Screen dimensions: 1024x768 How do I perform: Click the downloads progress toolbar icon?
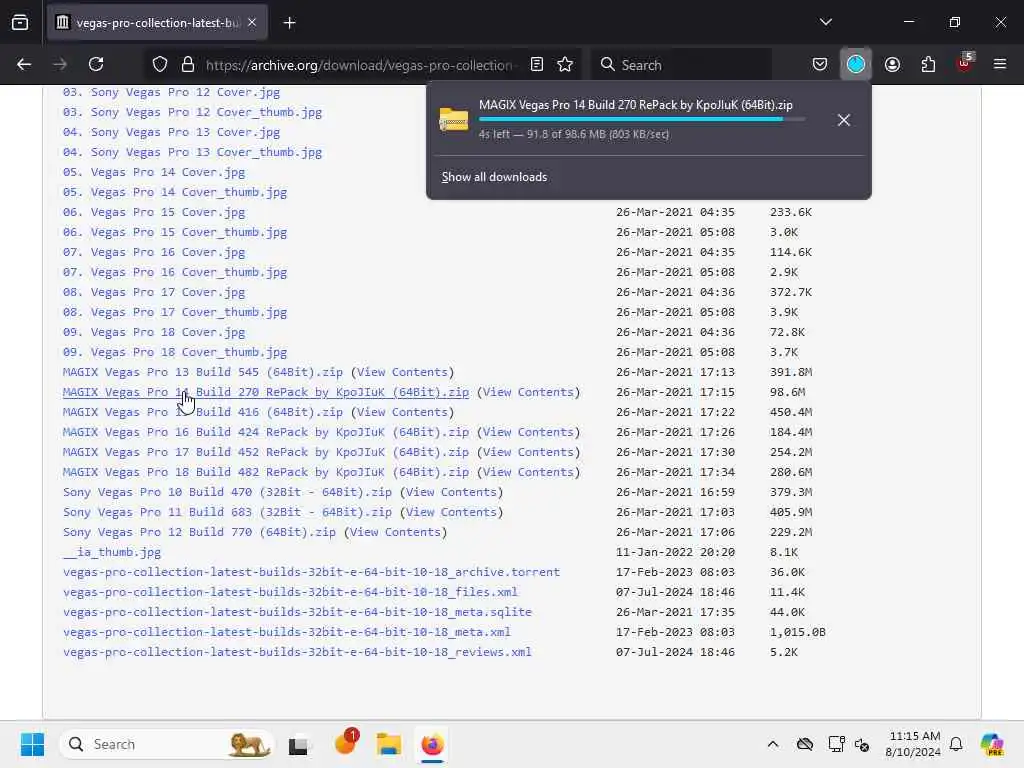(856, 64)
